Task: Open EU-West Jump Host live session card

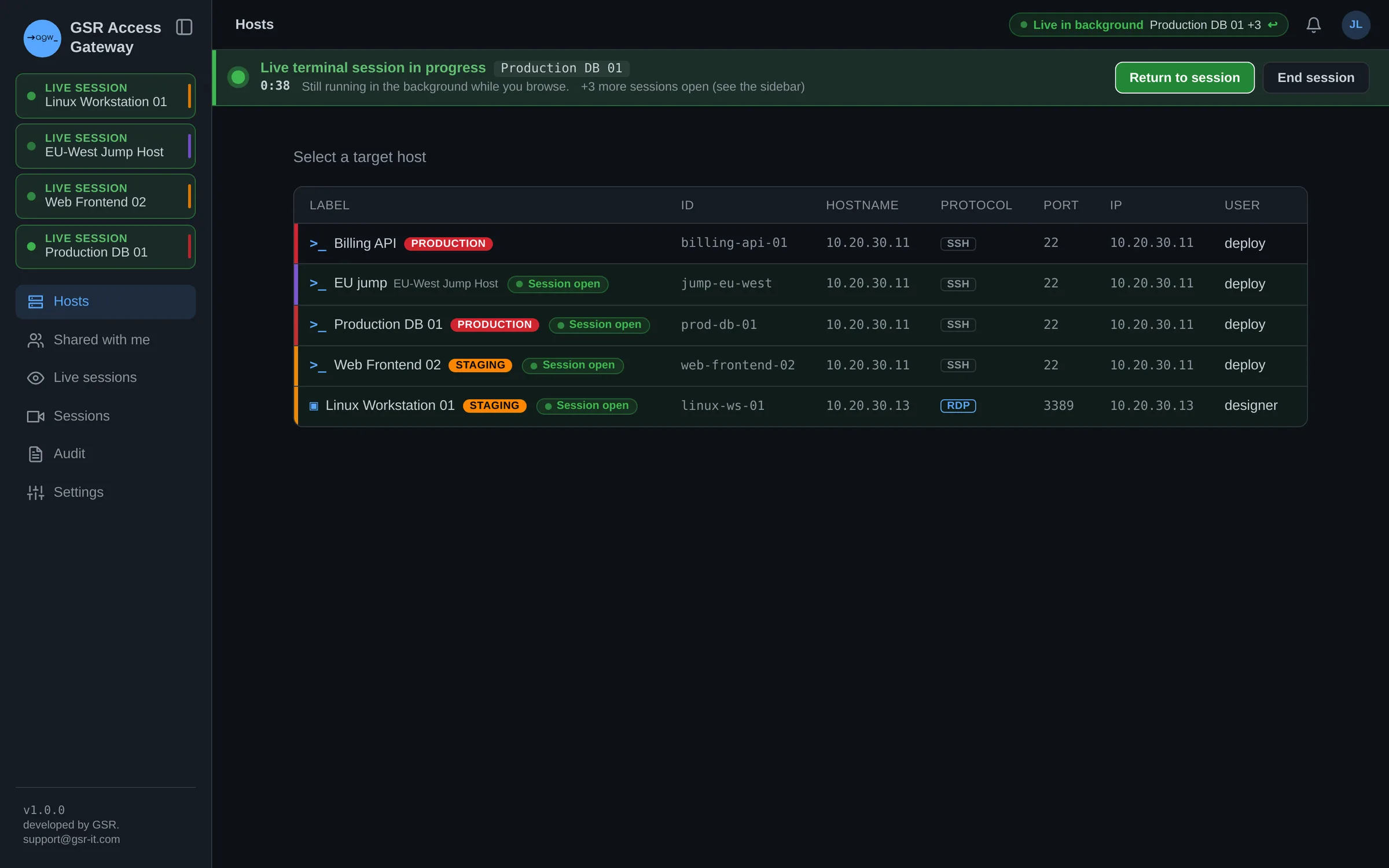Action: pyautogui.click(x=105, y=146)
